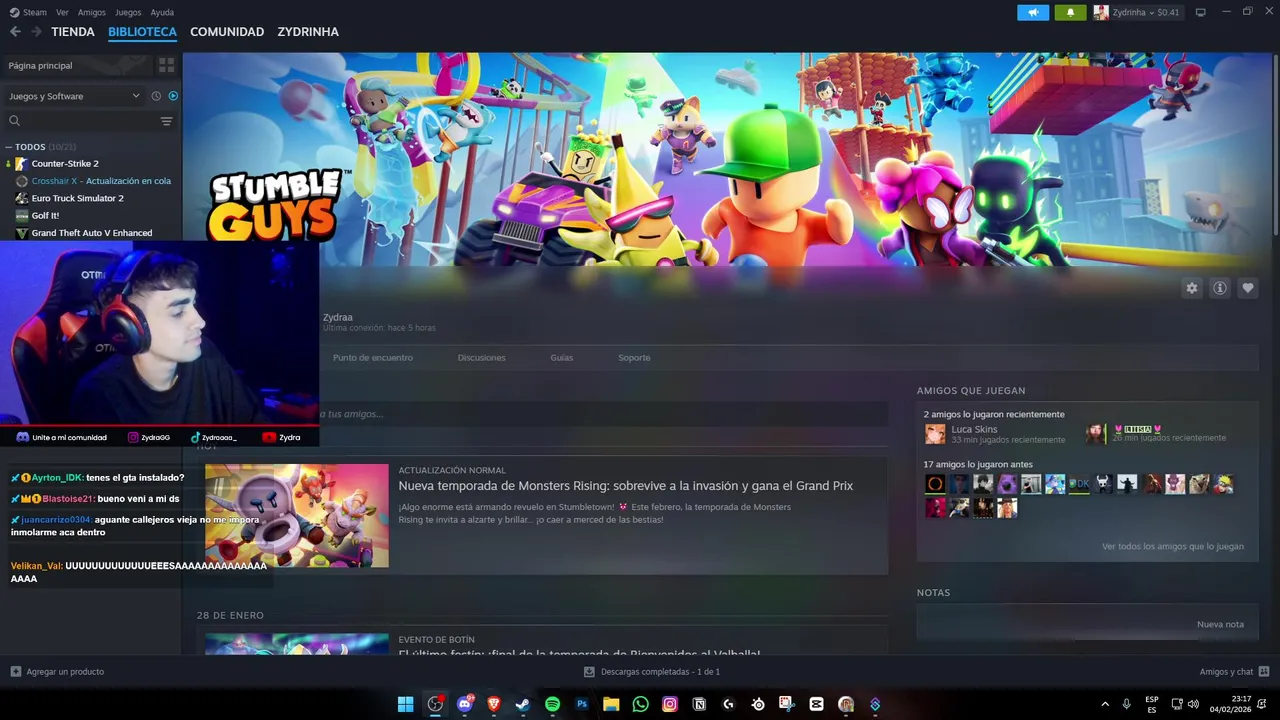Open the Amigos menu
Screen dimensions: 1280x720
click(x=92, y=12)
